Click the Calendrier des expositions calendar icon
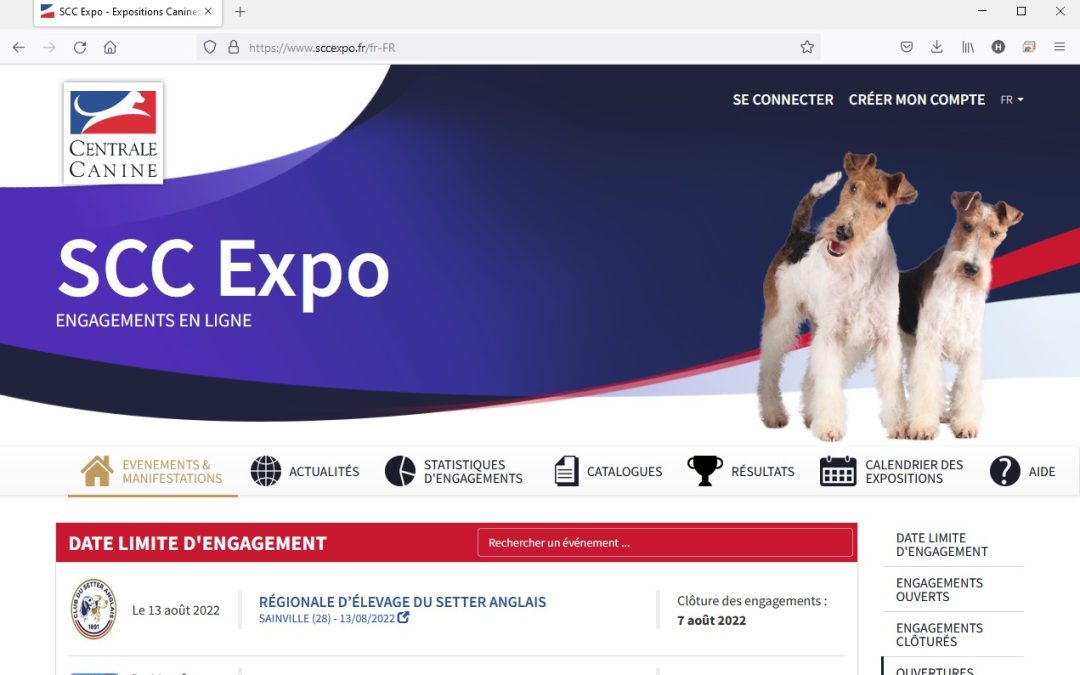This screenshot has height=675, width=1080. 838,471
